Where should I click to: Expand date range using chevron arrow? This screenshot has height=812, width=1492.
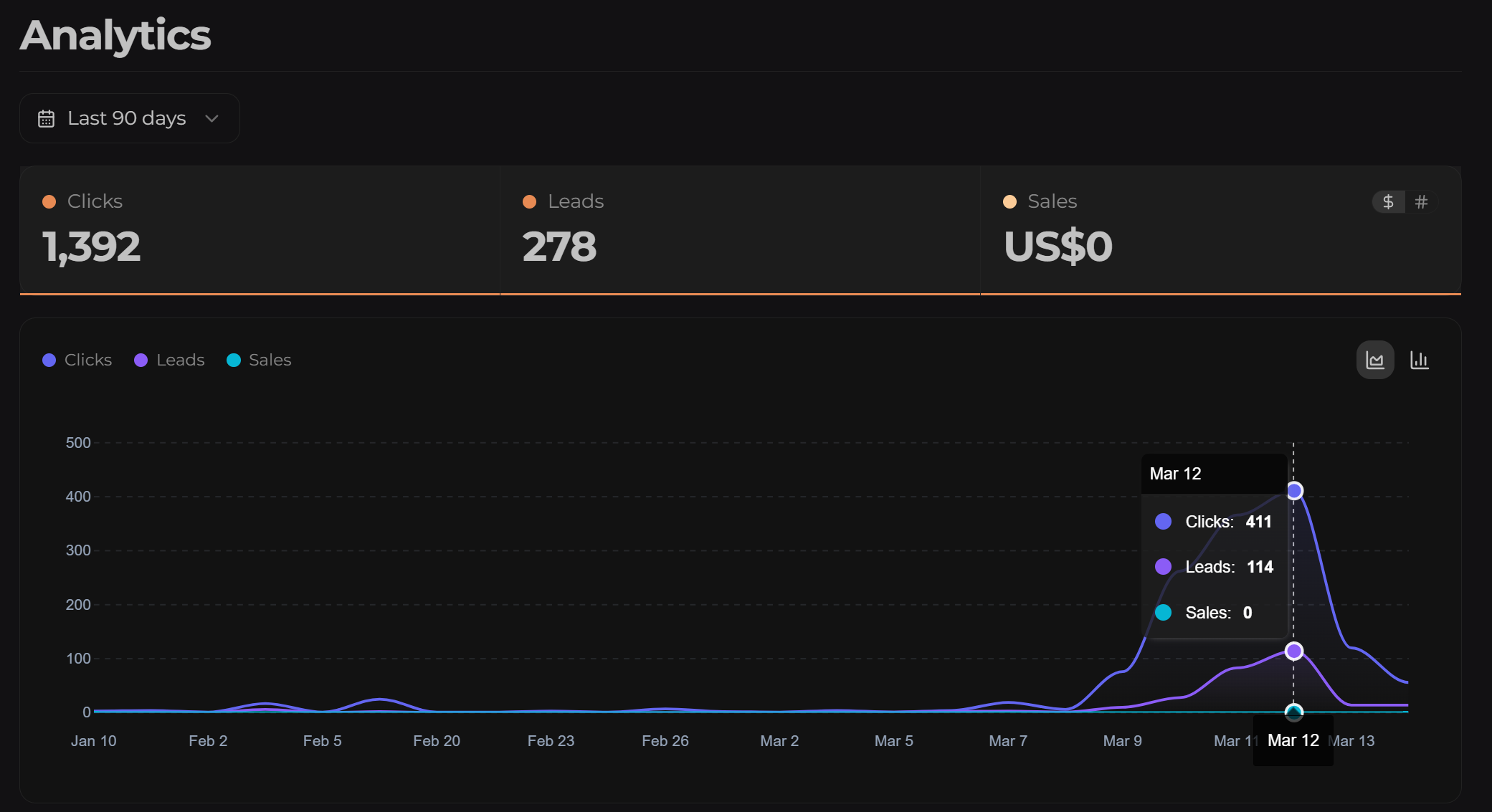coord(212,118)
